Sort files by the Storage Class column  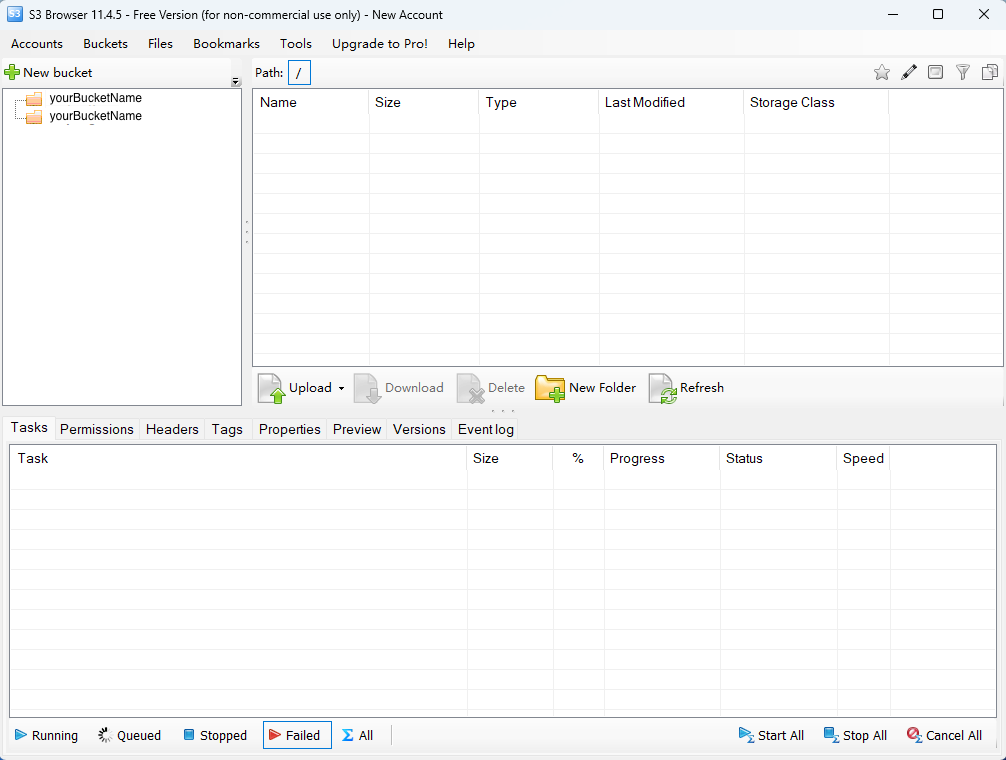coord(816,103)
